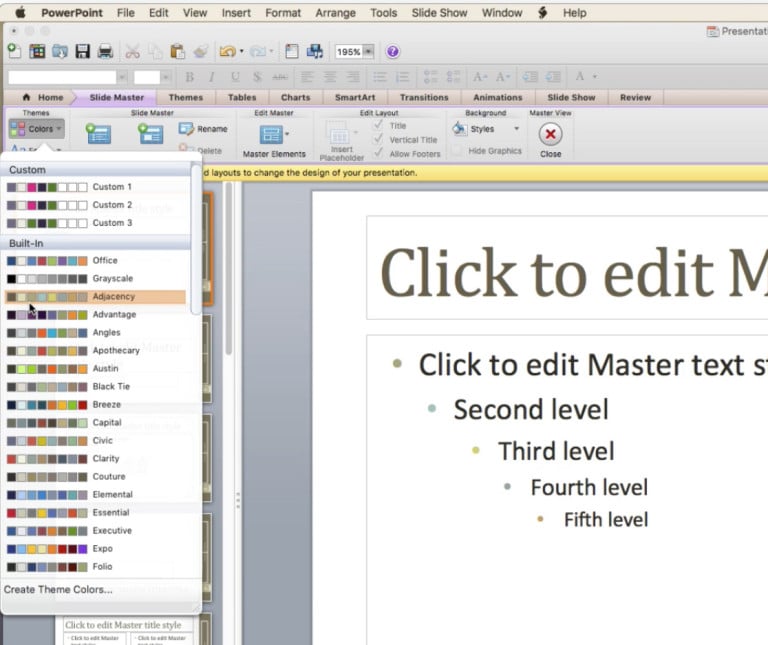The height and width of the screenshot is (645, 768).
Task: Choose the Breeze color theme
Action: coord(95,405)
